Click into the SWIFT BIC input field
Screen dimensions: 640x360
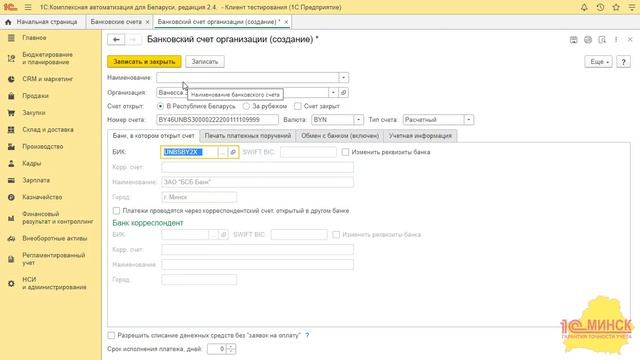click(x=309, y=152)
